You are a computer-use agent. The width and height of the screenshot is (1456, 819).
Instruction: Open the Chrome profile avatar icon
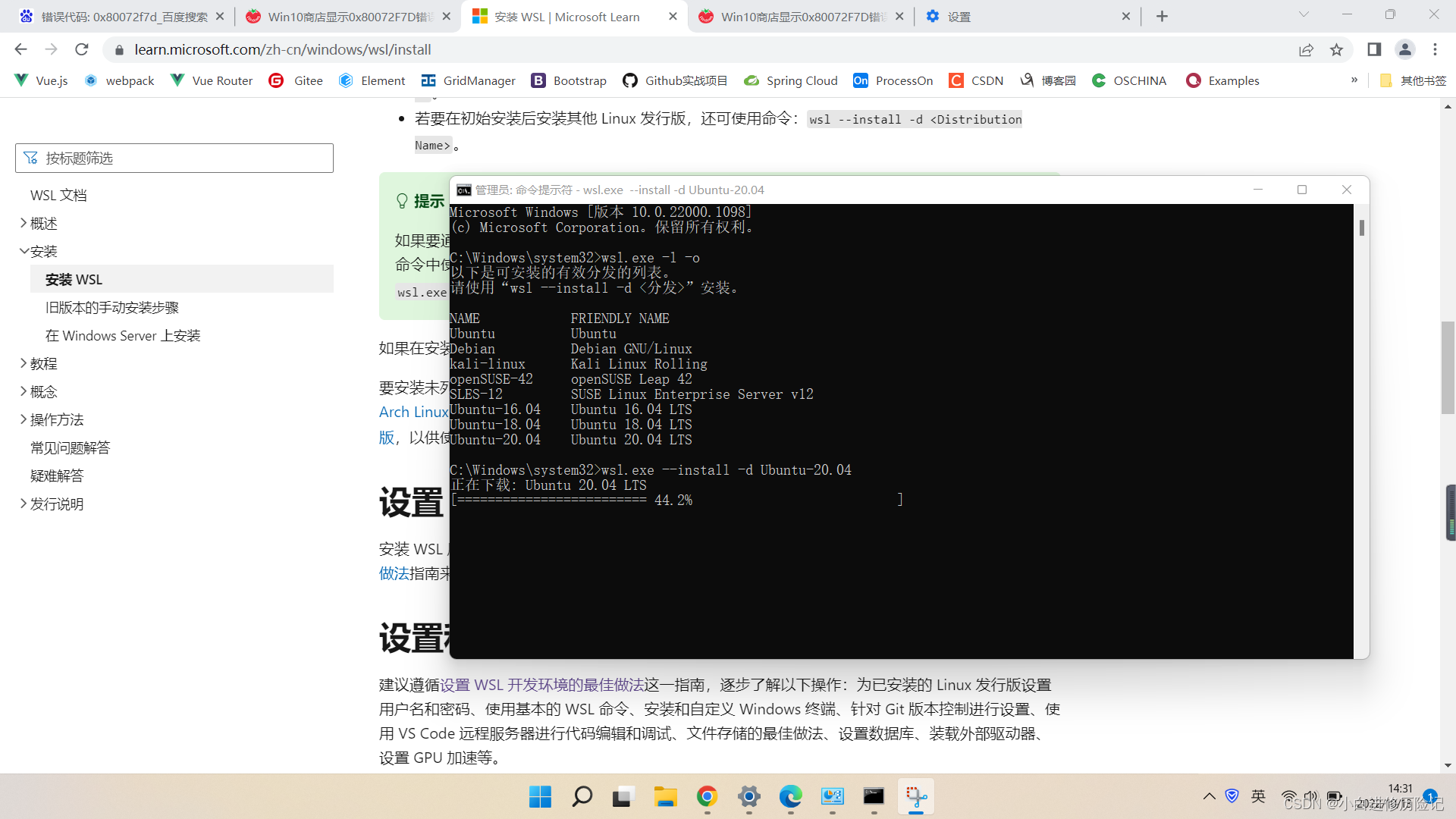coord(1404,49)
